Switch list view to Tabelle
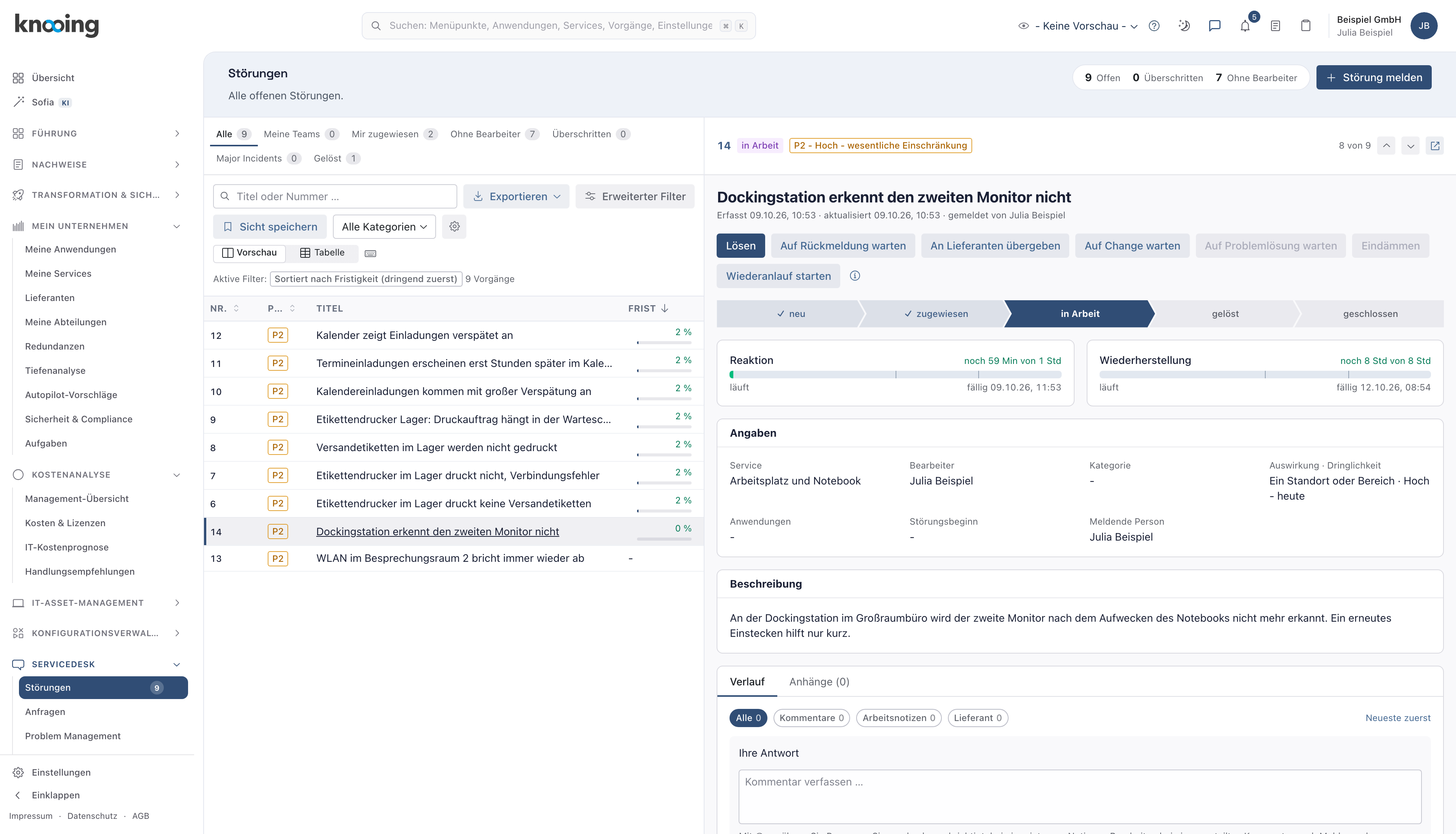Viewport: 1456px width, 834px height. pyautogui.click(x=322, y=252)
